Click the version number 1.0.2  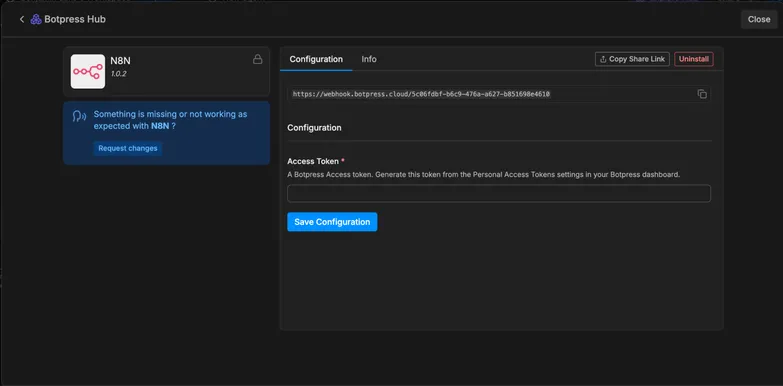[x=118, y=73]
